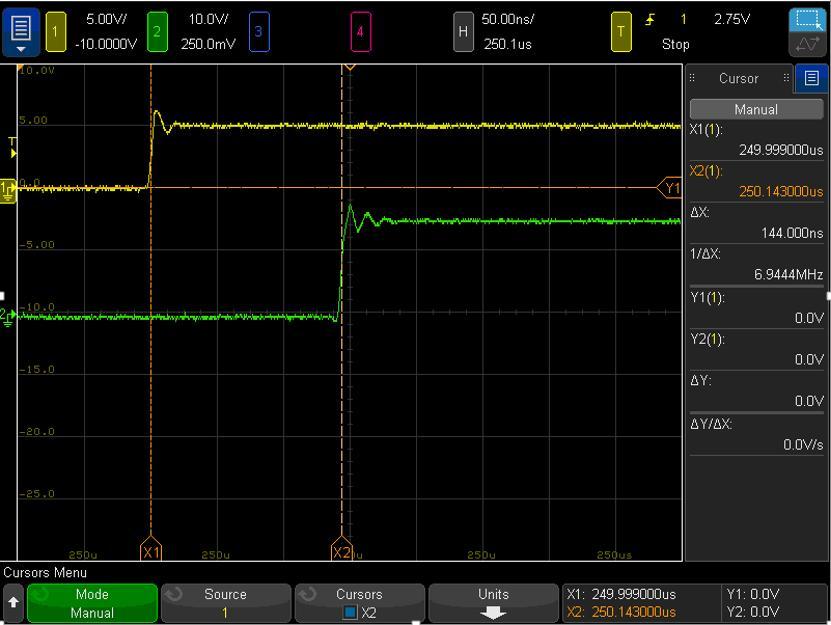Open the Cursors X2 softkey
Image resolution: width=831 pixels, height=625 pixels.
coord(359,603)
